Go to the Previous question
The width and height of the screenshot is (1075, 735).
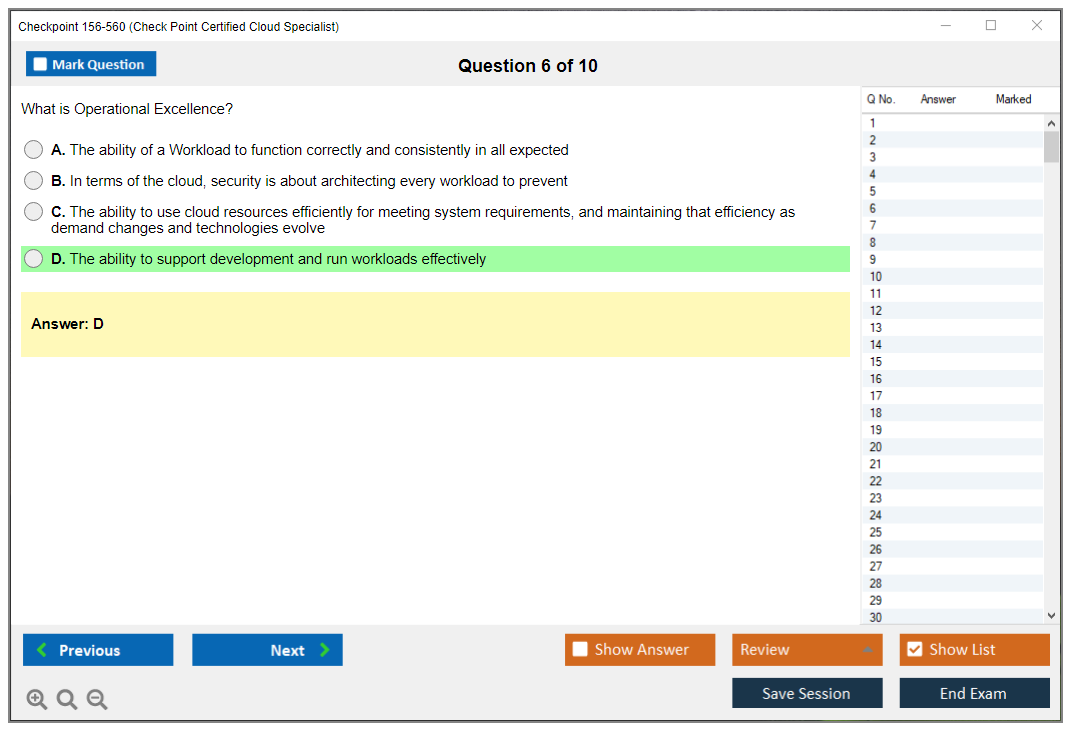tap(98, 650)
